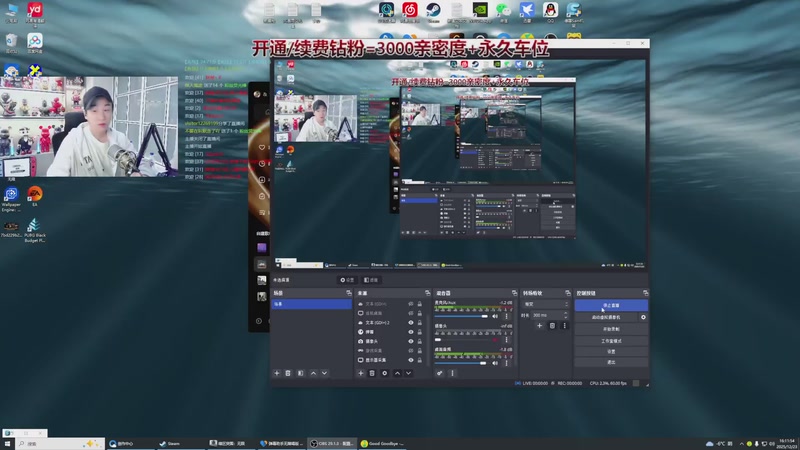Adjust transition duration 300 ms stepper
This screenshot has width=800, height=450.
[x=565, y=315]
